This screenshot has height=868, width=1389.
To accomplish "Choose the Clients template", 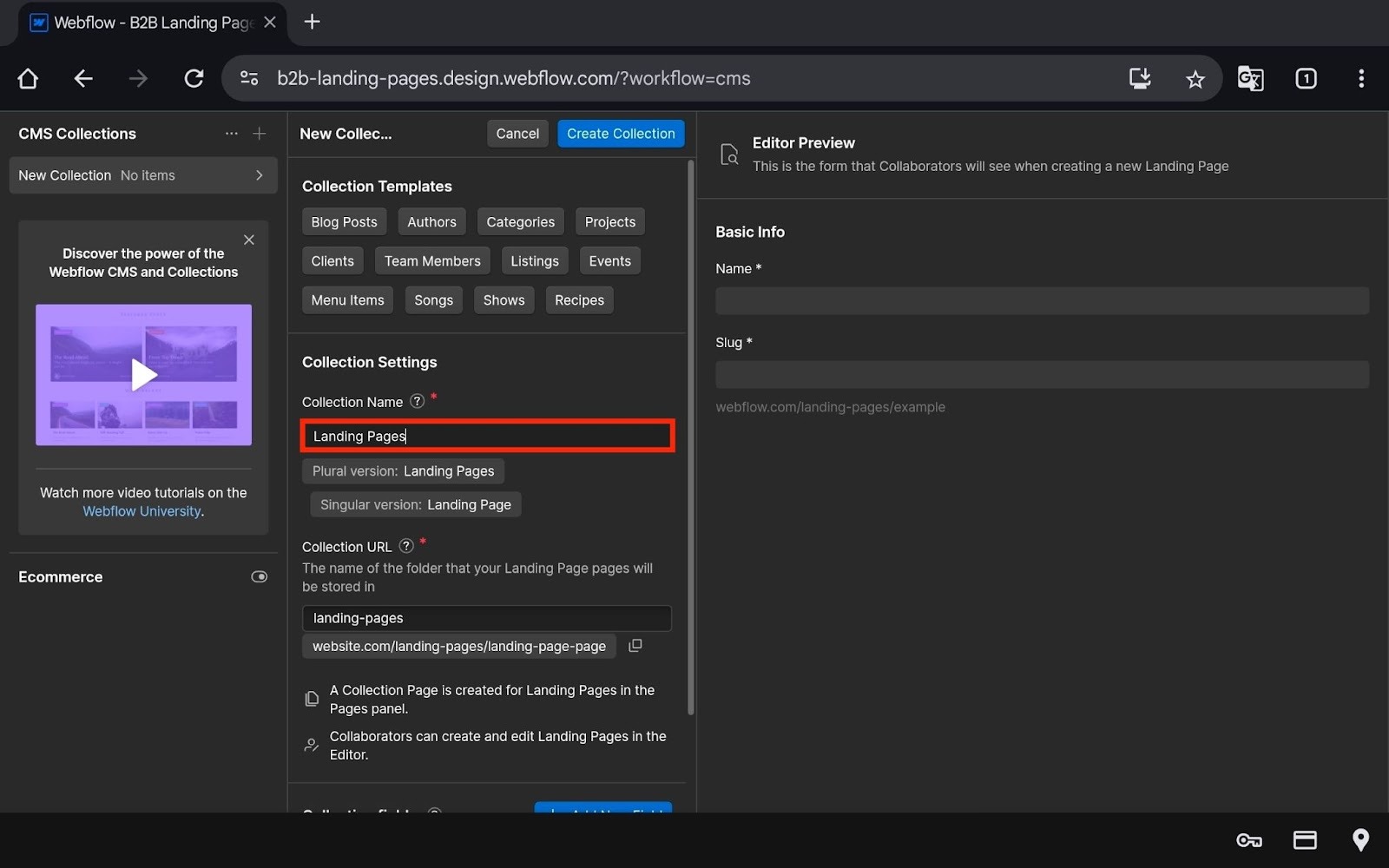I will 332,261.
